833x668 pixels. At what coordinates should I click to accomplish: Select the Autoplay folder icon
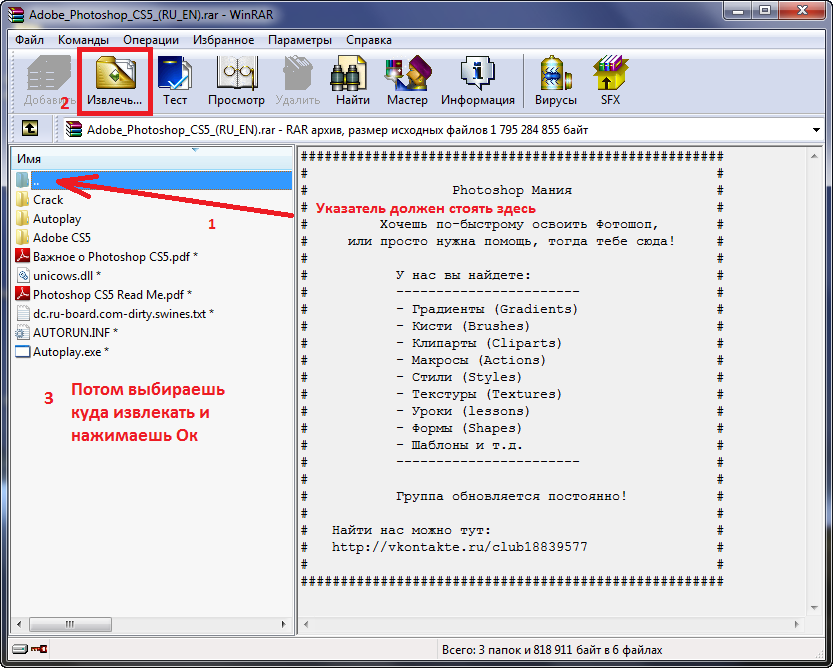pyautogui.click(x=22, y=218)
